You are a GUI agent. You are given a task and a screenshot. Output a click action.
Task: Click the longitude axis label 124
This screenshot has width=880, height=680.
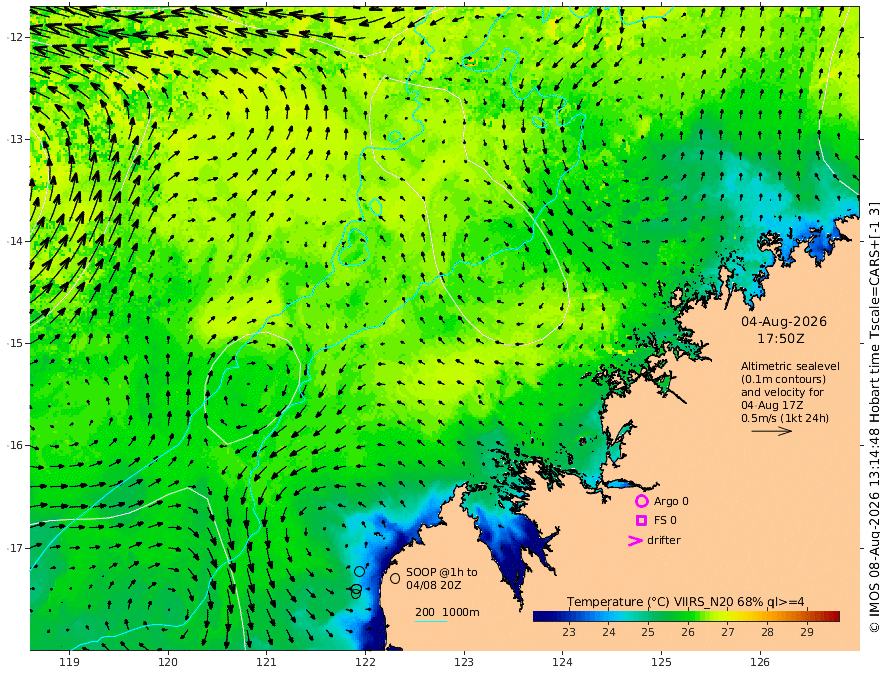point(563,663)
